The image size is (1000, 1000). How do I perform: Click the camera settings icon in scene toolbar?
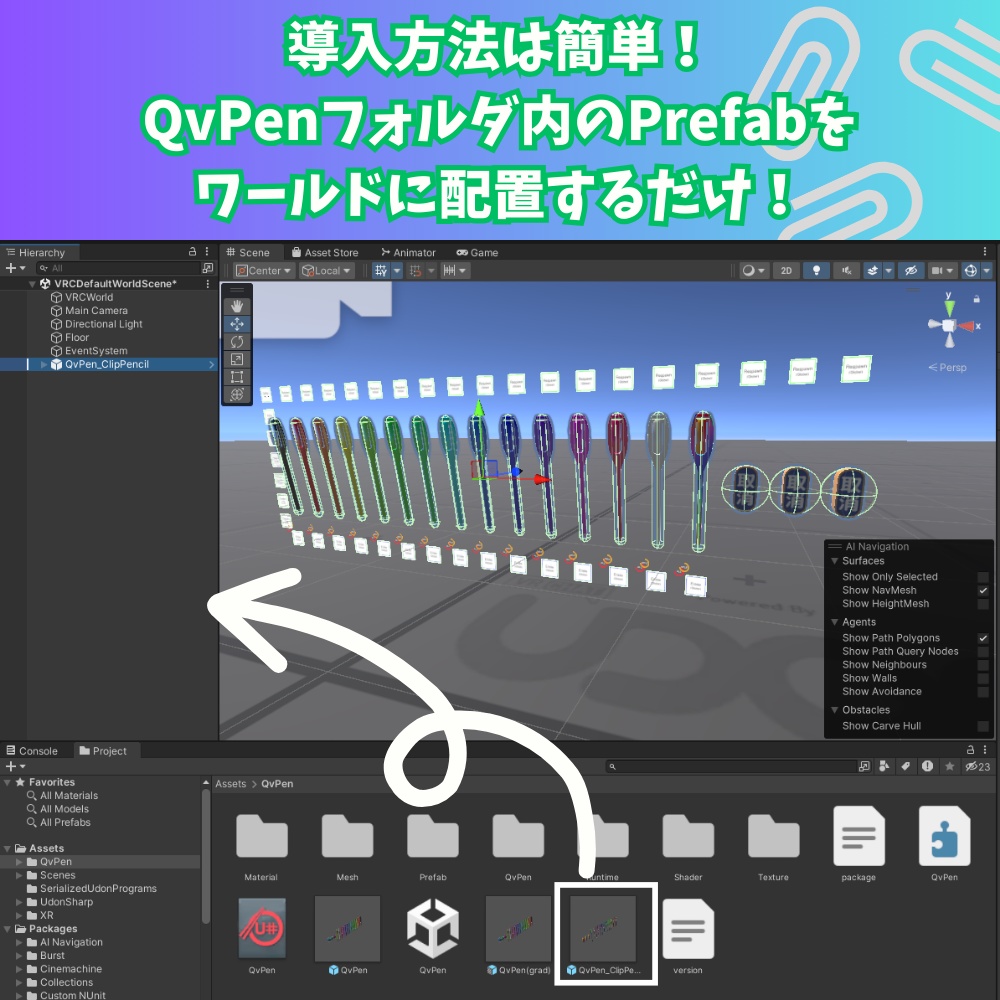[x=936, y=270]
